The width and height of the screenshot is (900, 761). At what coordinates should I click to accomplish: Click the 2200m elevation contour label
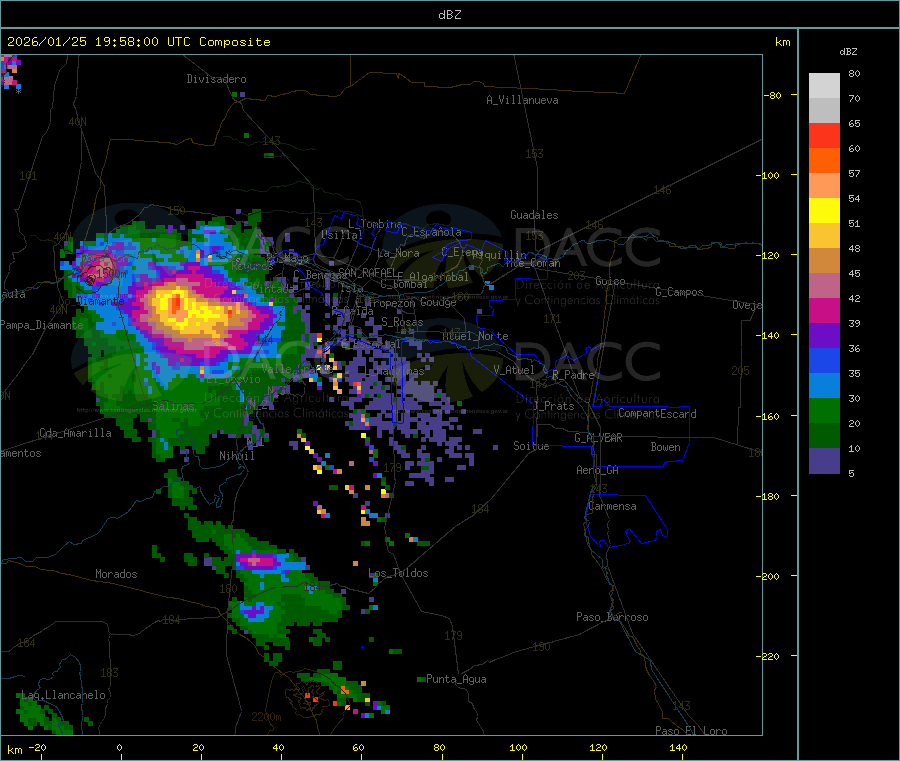[x=266, y=717]
